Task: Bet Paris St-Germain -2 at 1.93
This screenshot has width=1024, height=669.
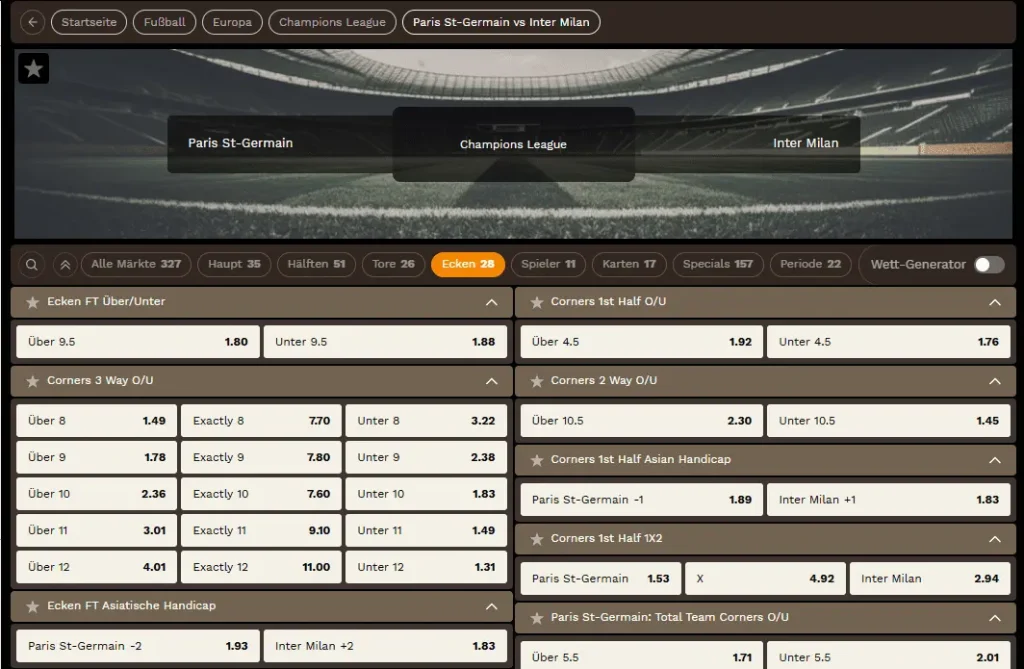Action: 138,646
